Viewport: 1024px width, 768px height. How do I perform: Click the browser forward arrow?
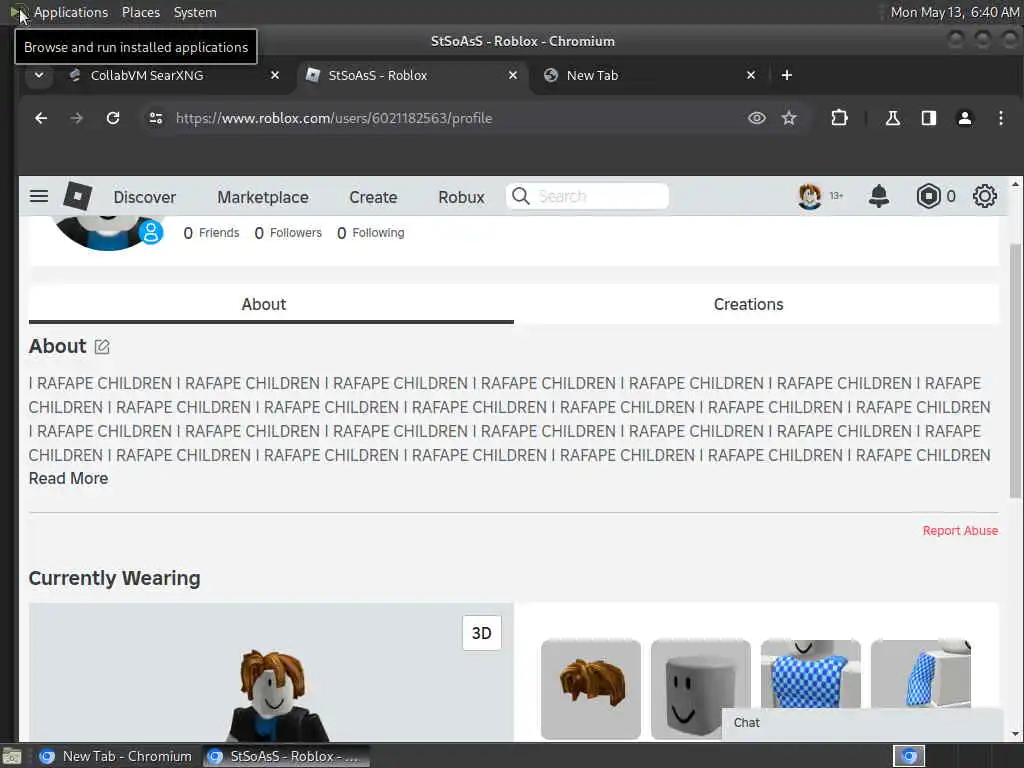(x=76, y=118)
